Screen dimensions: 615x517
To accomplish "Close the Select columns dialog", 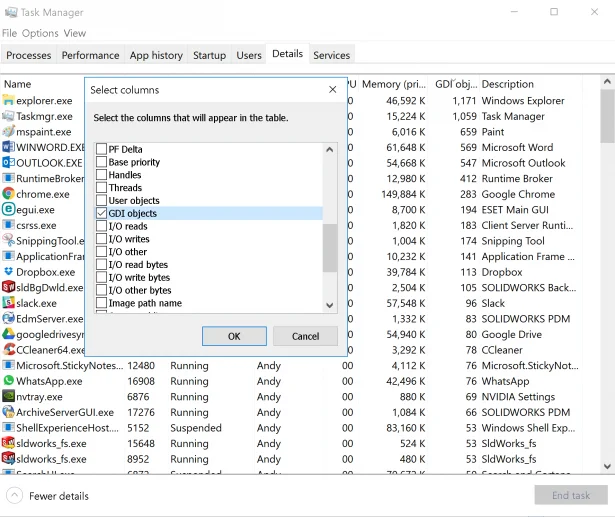I will click(333, 90).
